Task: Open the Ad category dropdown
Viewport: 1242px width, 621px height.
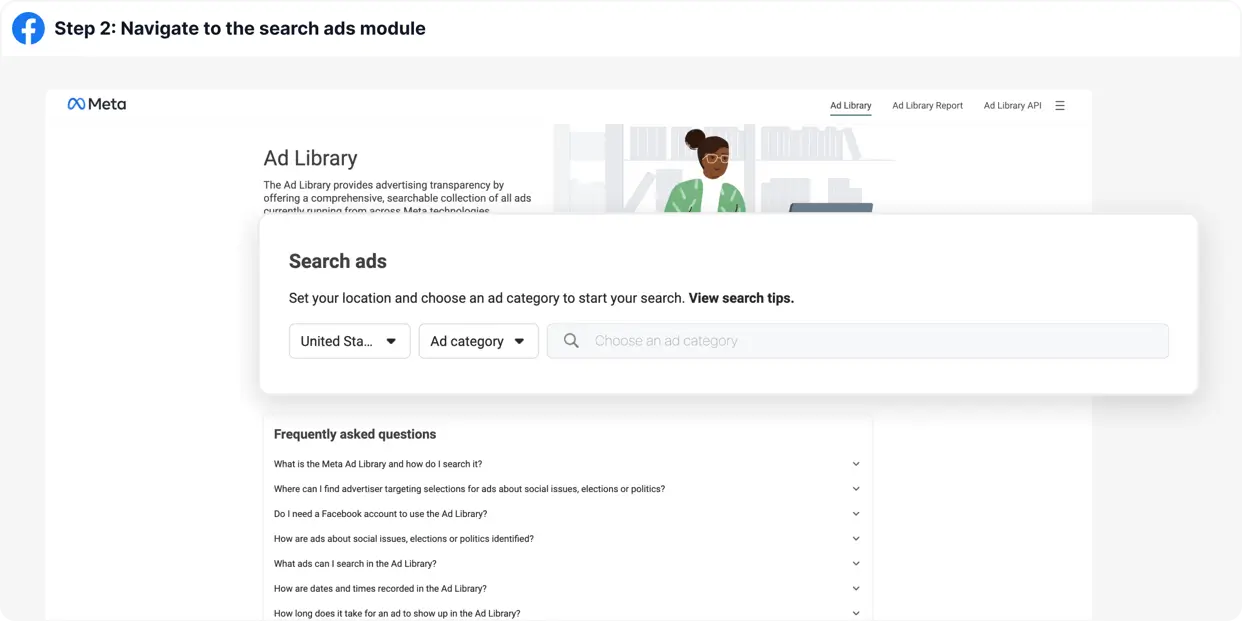Action: coord(478,341)
